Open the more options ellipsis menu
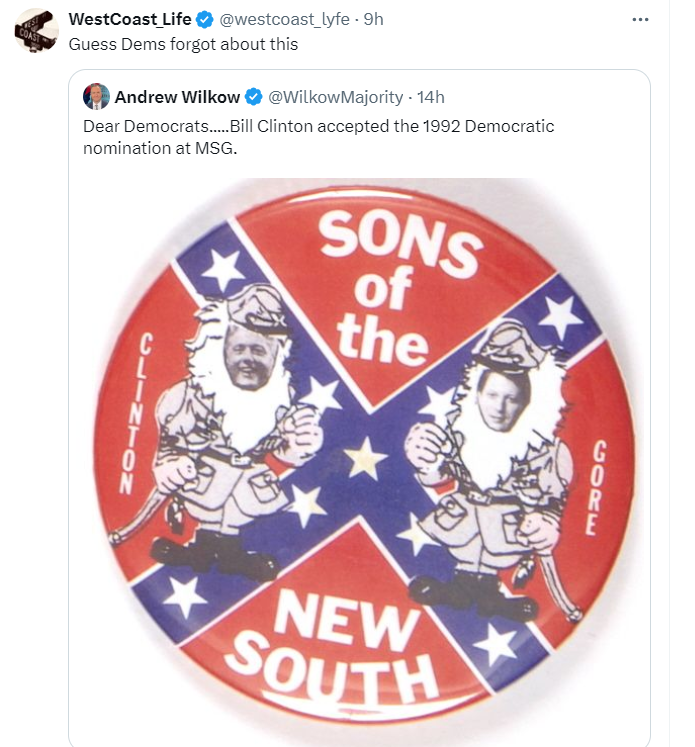695x747 pixels. pos(641,20)
